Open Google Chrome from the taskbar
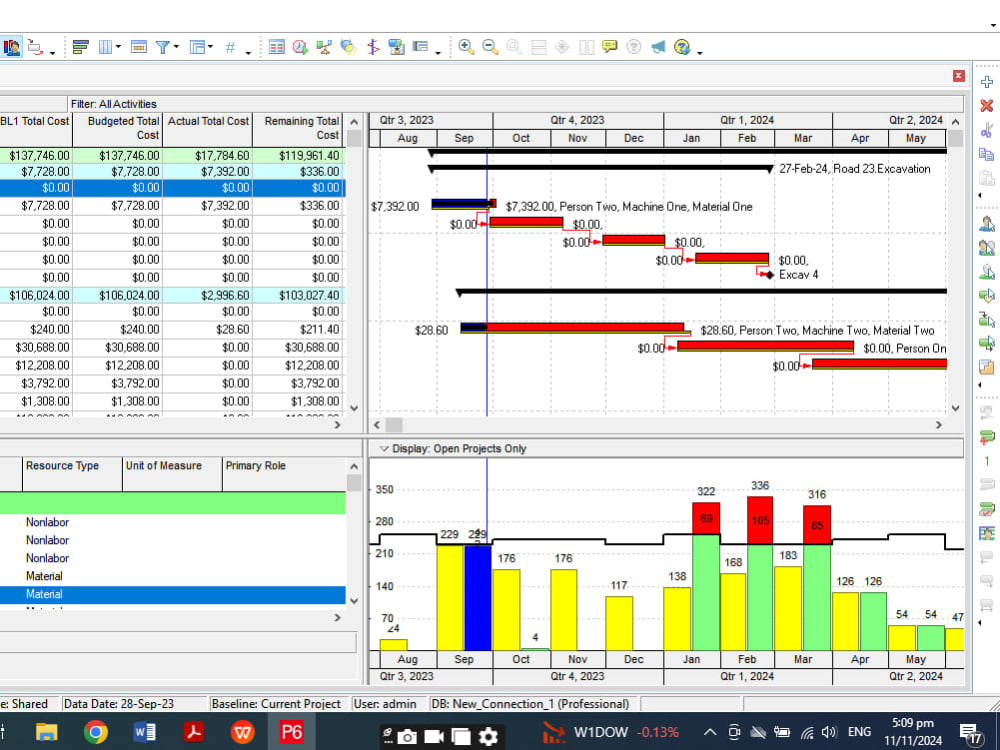 (x=96, y=732)
